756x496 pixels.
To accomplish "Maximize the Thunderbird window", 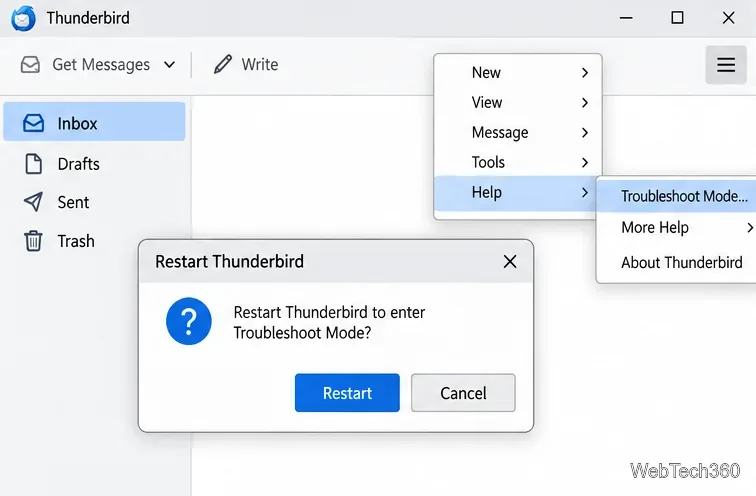I will (x=677, y=18).
